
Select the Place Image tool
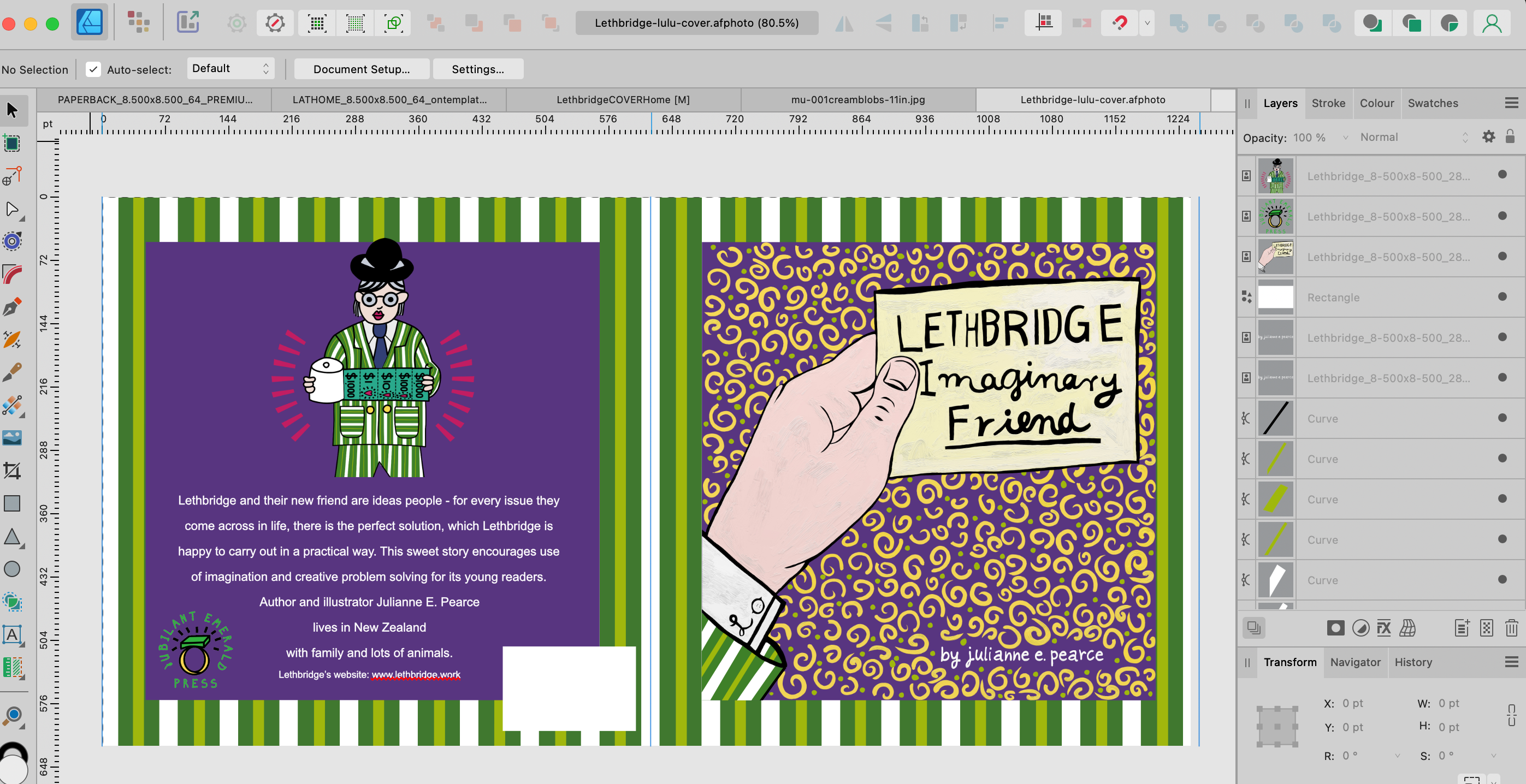[12, 438]
